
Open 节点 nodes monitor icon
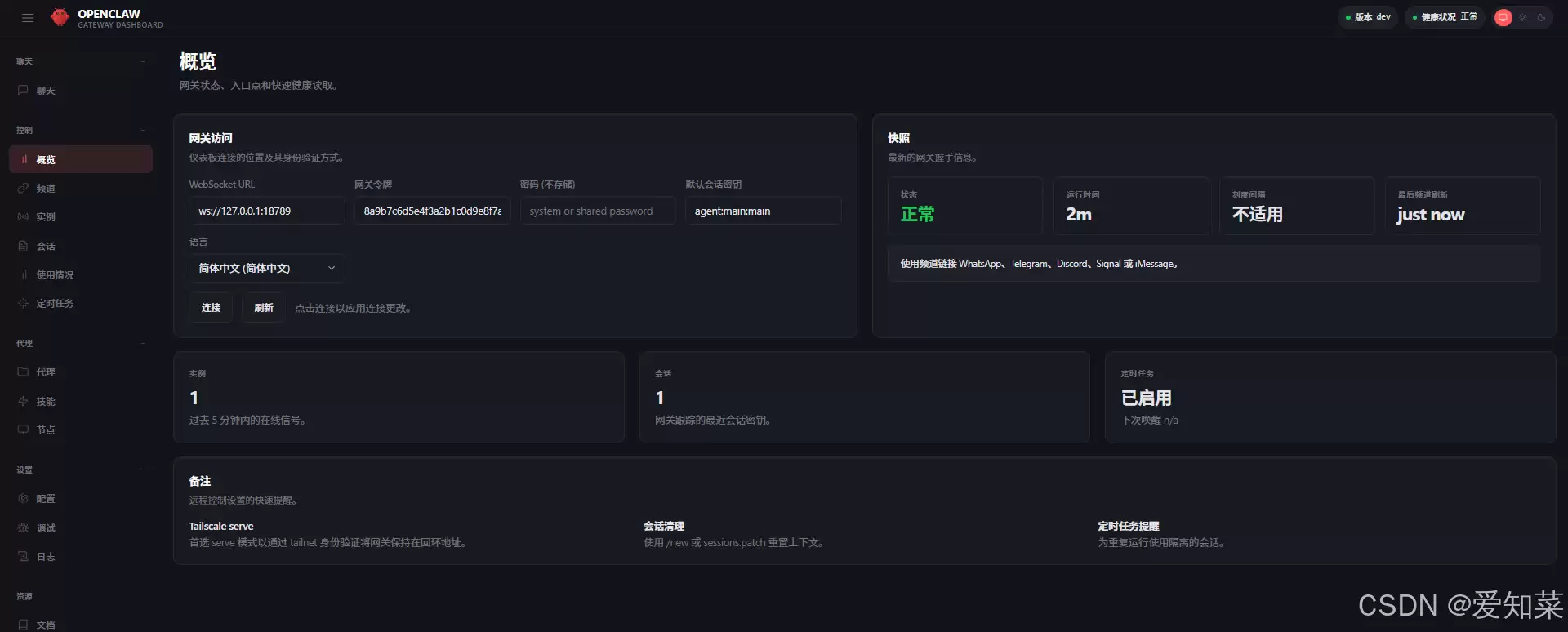point(23,429)
